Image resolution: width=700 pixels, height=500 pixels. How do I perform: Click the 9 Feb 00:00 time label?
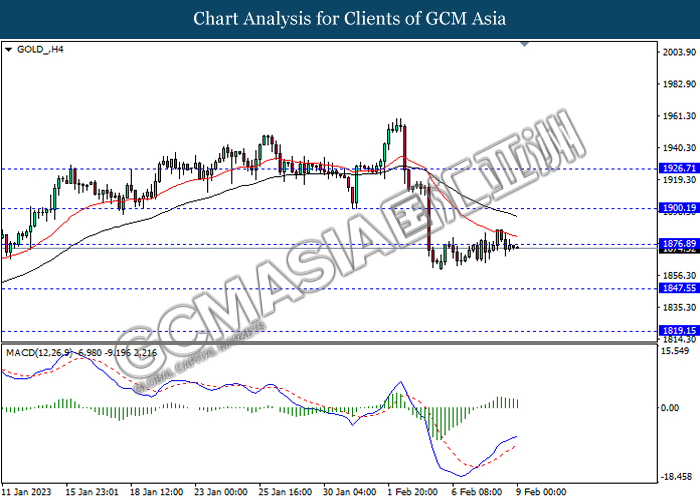point(541,492)
